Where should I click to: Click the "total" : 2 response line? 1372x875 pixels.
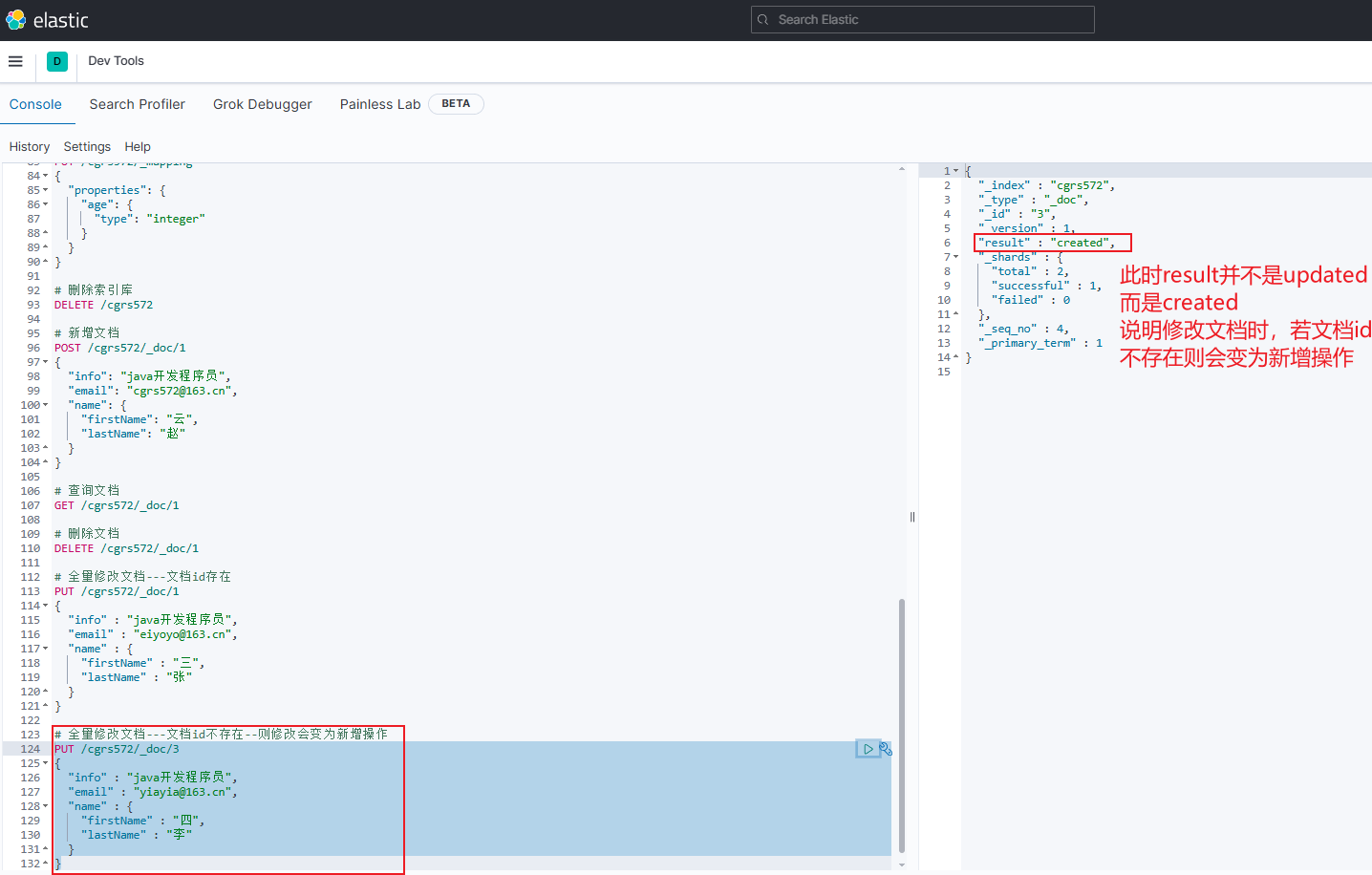pos(1030,271)
